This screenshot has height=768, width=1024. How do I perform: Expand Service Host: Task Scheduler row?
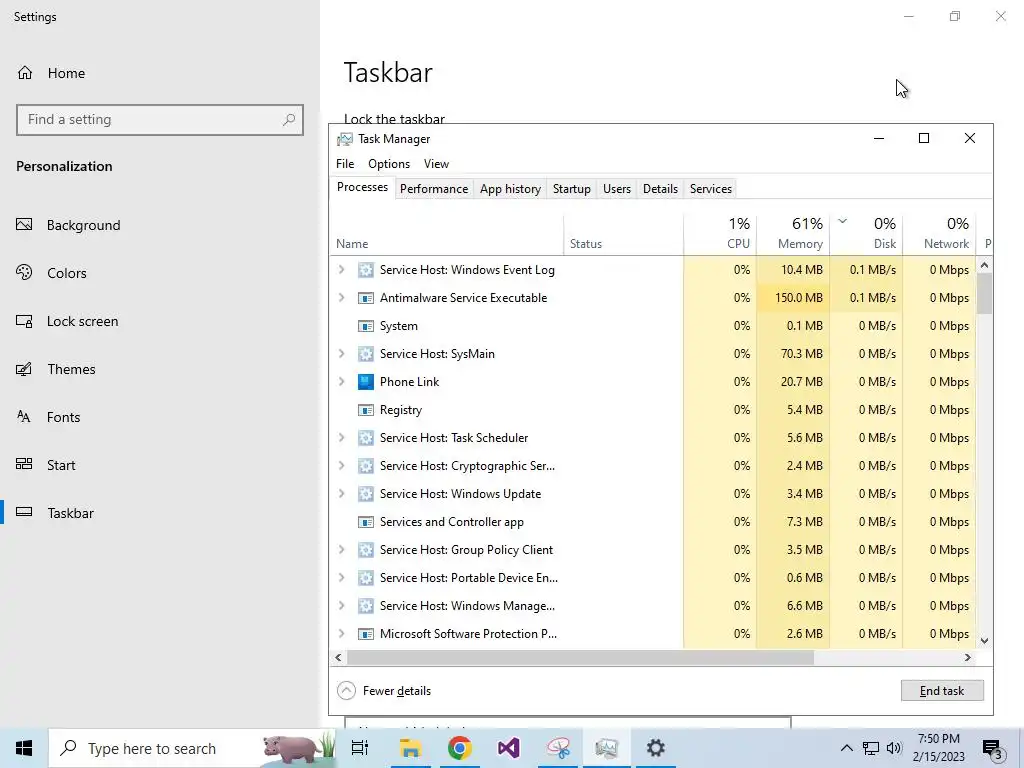click(342, 438)
